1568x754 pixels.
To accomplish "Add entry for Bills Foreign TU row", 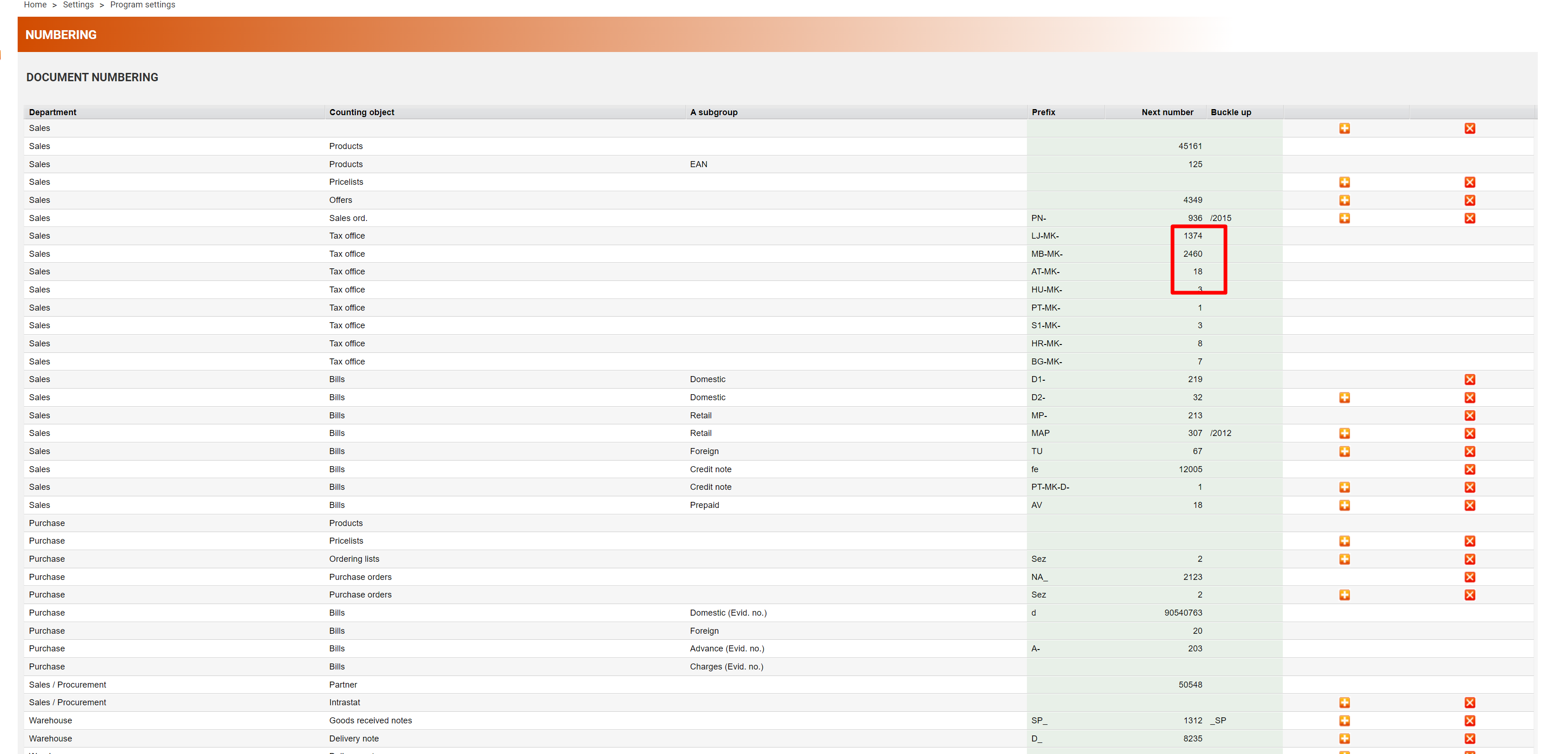I will point(1344,451).
